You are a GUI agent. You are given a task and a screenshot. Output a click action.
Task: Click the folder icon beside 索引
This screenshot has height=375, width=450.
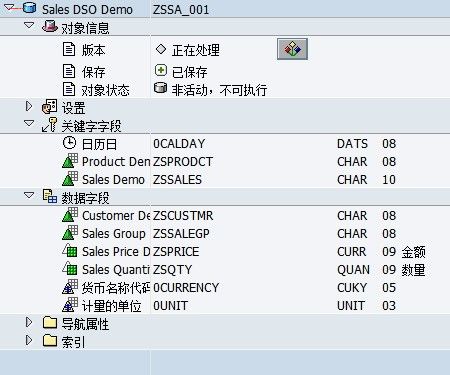[x=50, y=340]
